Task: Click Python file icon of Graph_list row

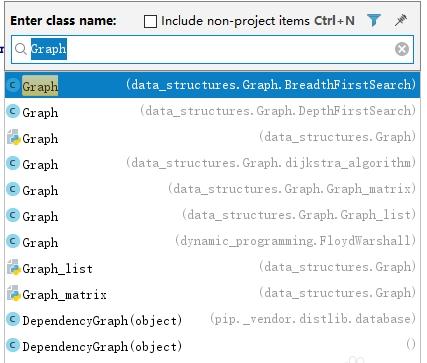Action: pos(14,267)
